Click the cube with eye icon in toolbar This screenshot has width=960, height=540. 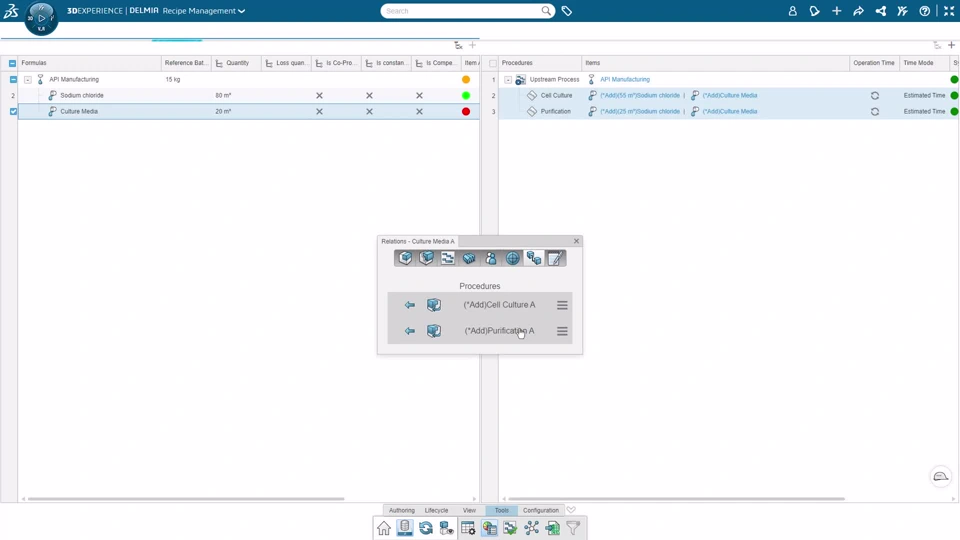[x=447, y=528]
